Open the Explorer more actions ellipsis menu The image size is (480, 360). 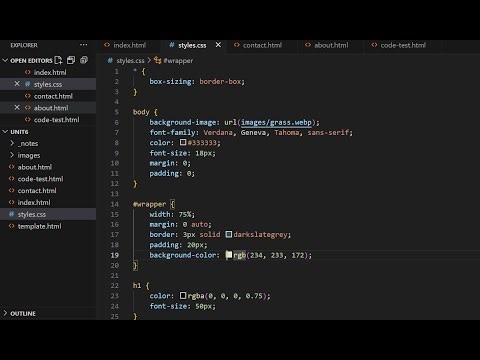click(x=83, y=45)
